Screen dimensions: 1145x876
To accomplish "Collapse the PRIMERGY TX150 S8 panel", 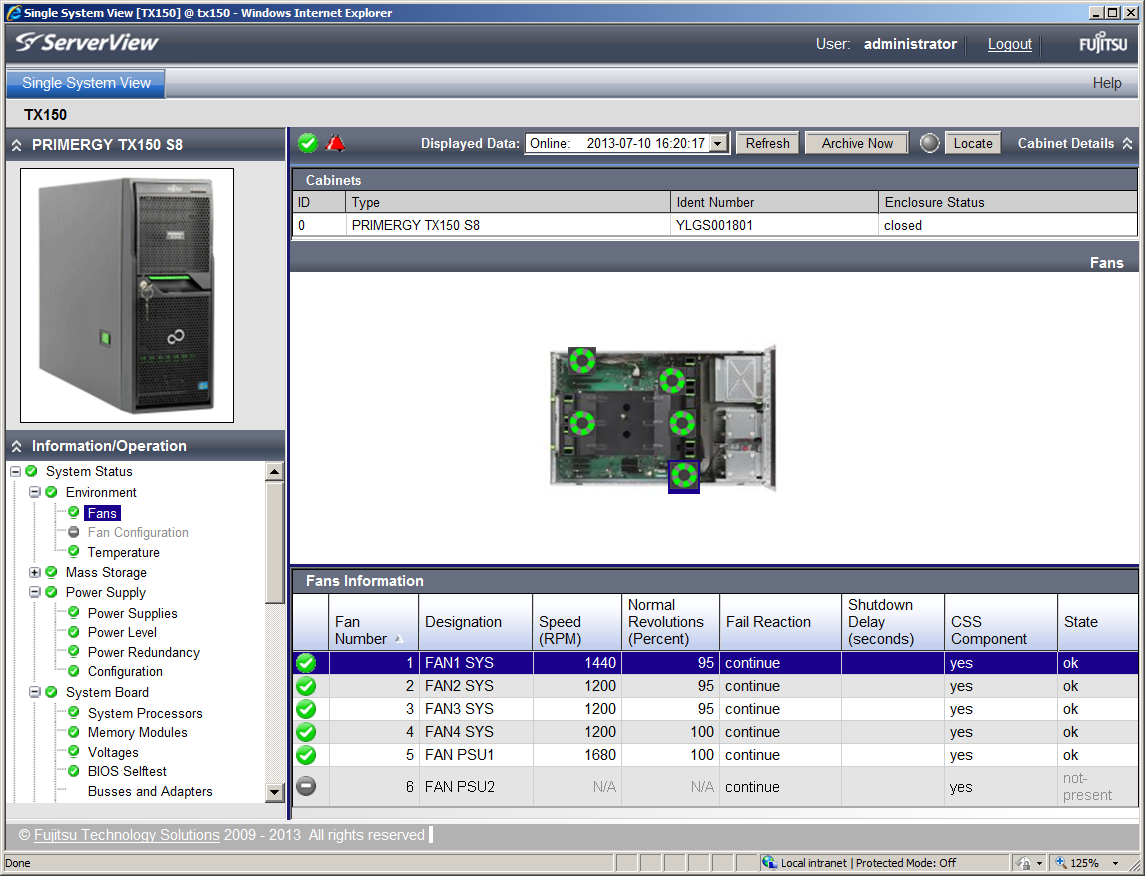I will [x=17, y=145].
